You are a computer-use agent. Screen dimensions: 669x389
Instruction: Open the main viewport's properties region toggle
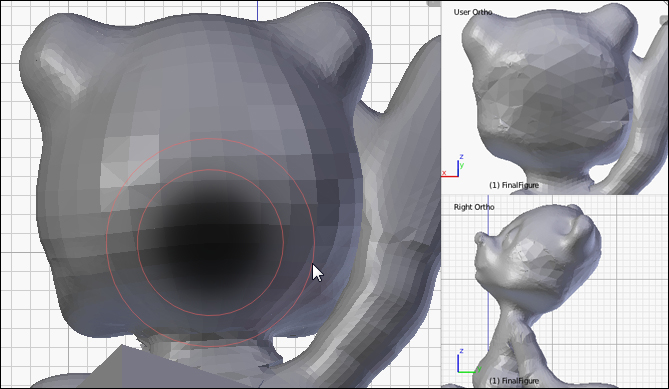coord(434,3)
